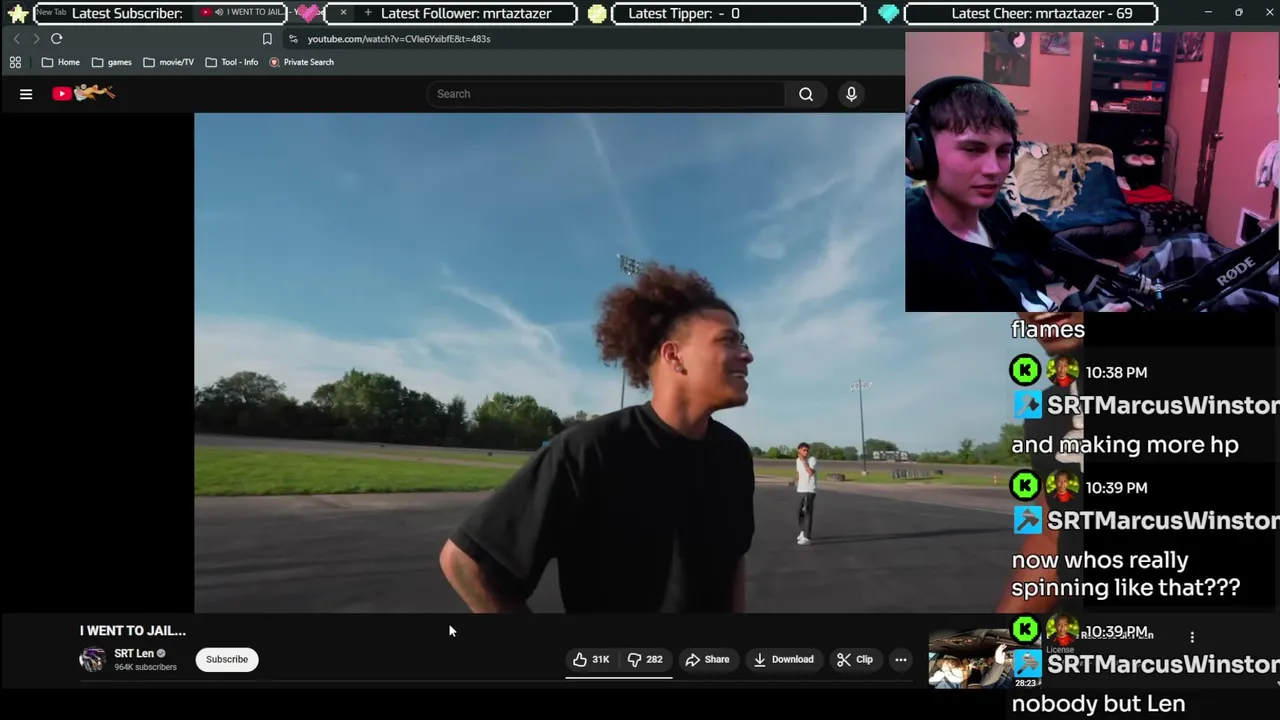Share the I WENT TO JAIL video

707,659
